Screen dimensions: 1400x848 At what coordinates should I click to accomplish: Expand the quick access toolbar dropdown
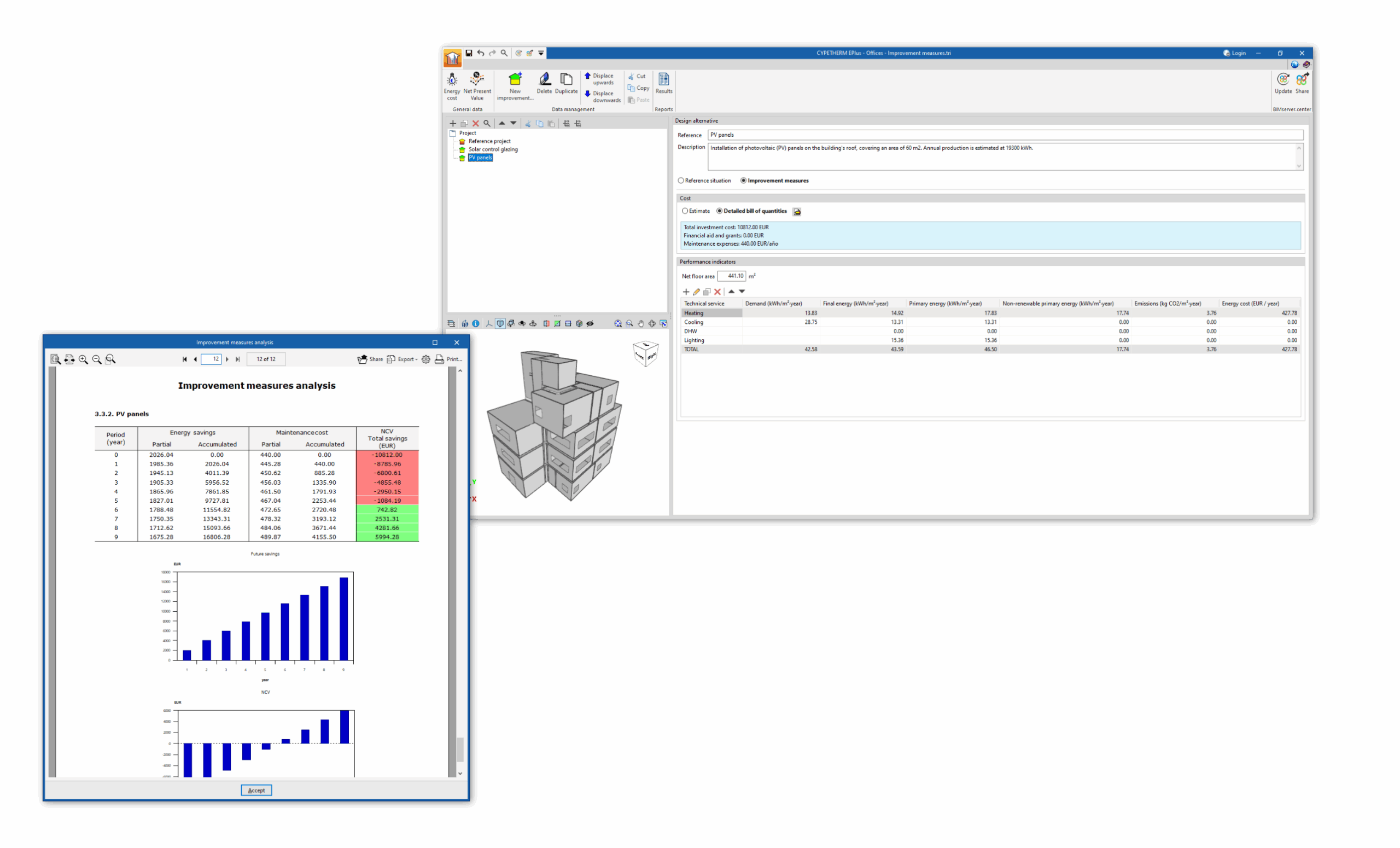click(x=541, y=53)
